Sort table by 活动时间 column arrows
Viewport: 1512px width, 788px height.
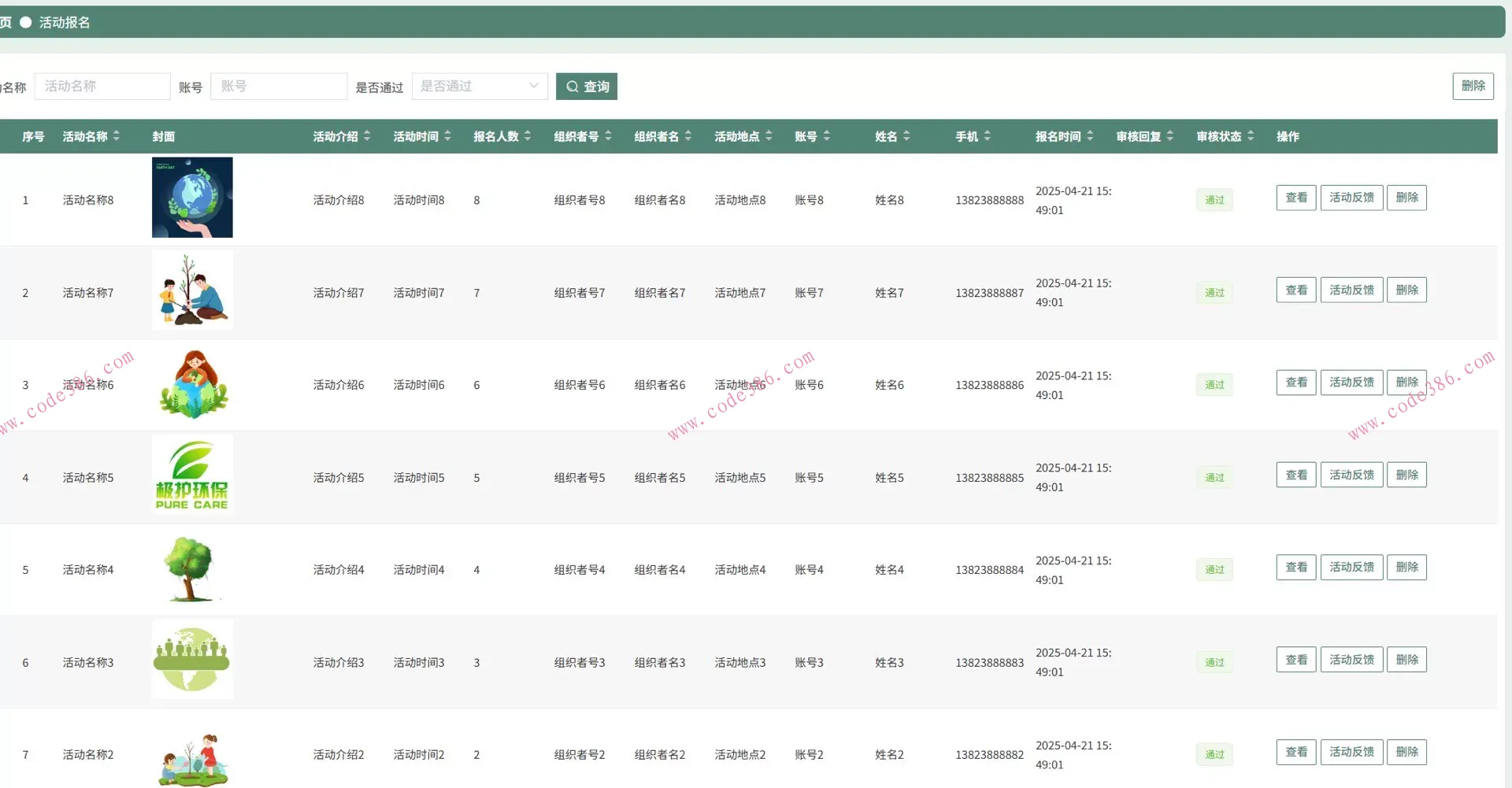447,136
